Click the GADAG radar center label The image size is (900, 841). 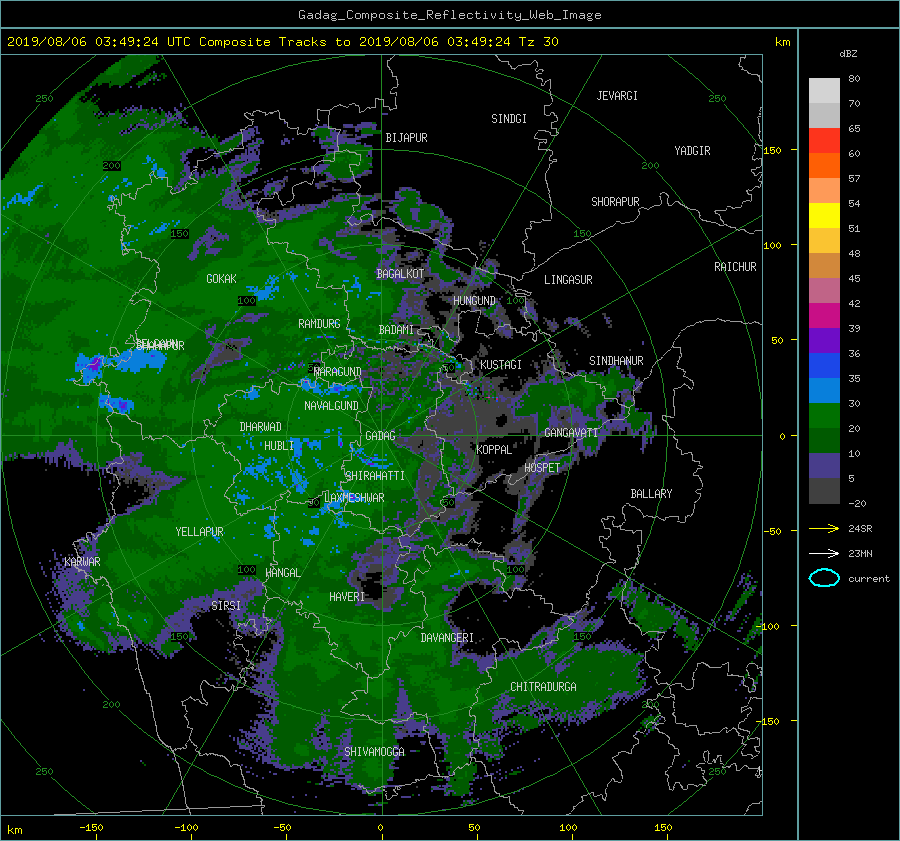coord(381,436)
